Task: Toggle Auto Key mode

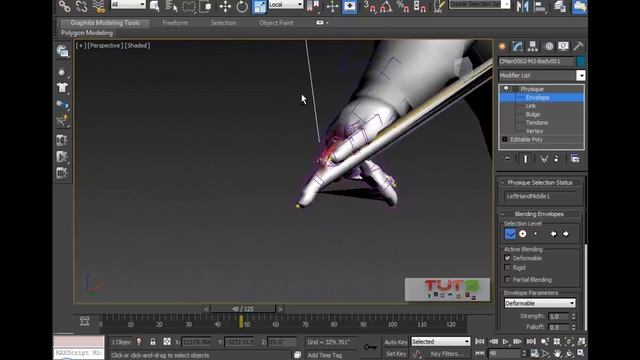Action: 396,342
